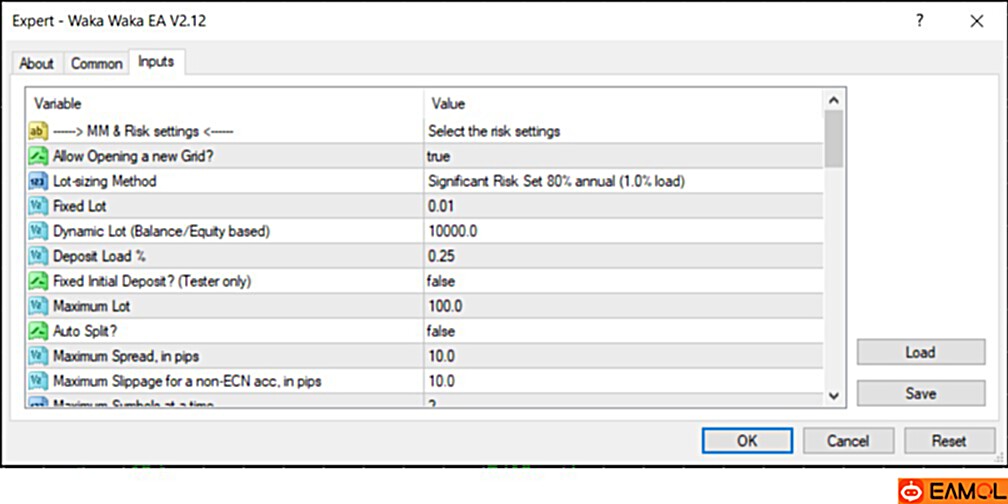Load a settings file with Load button

click(921, 352)
